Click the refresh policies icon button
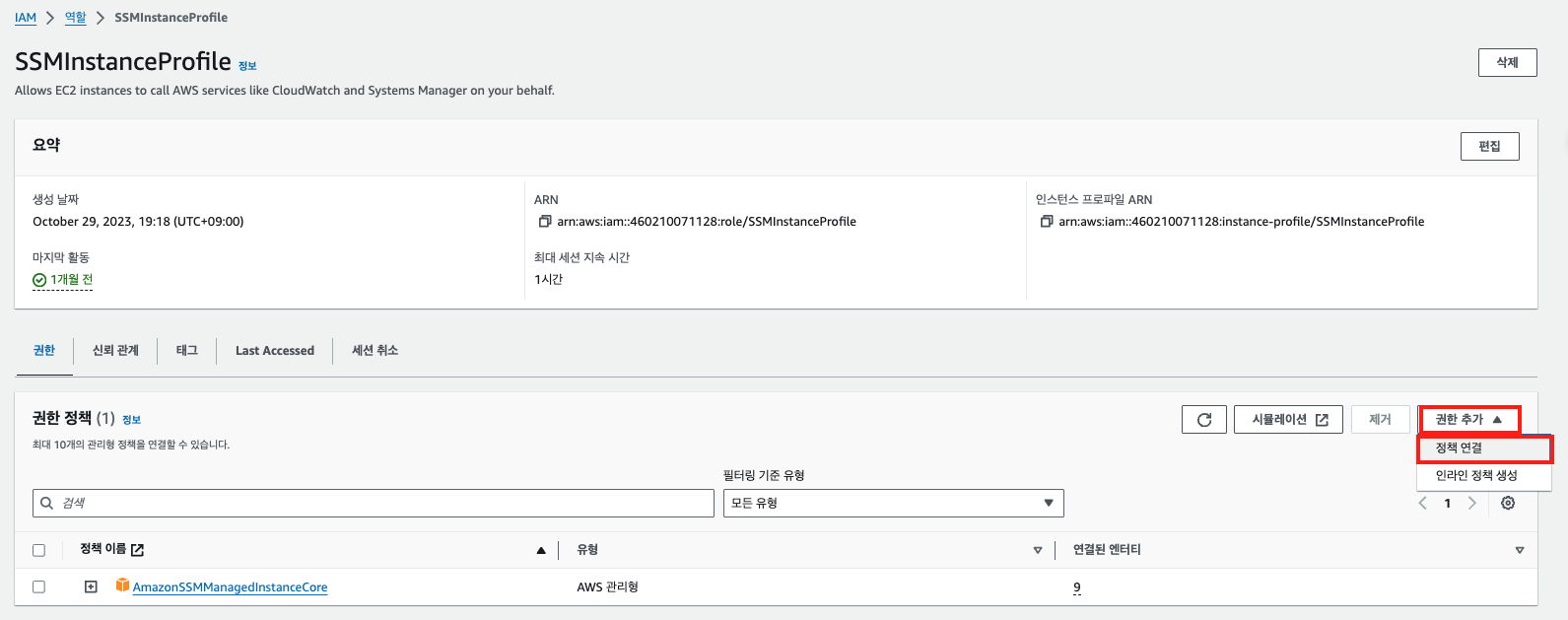 (x=1203, y=420)
